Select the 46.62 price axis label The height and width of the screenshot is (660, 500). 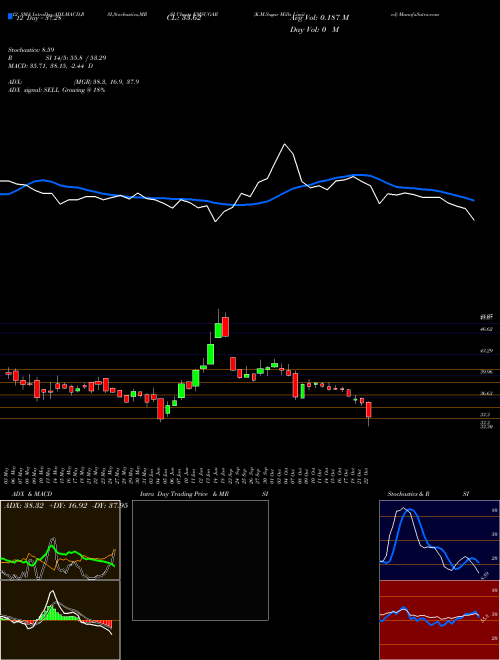pyautogui.click(x=487, y=330)
